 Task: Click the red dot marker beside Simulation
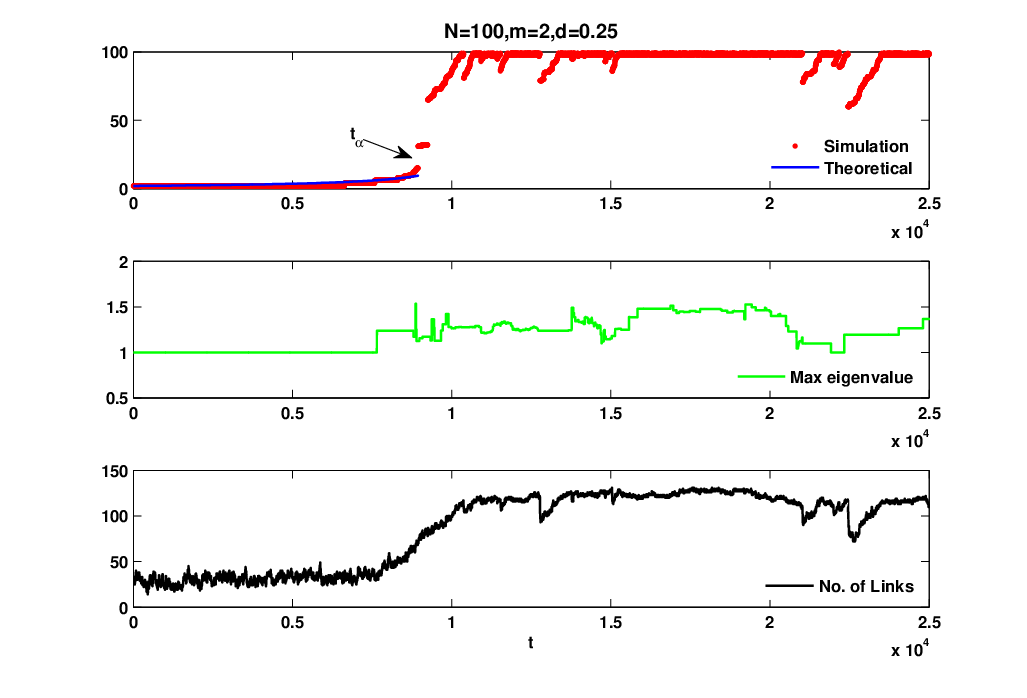click(795, 146)
